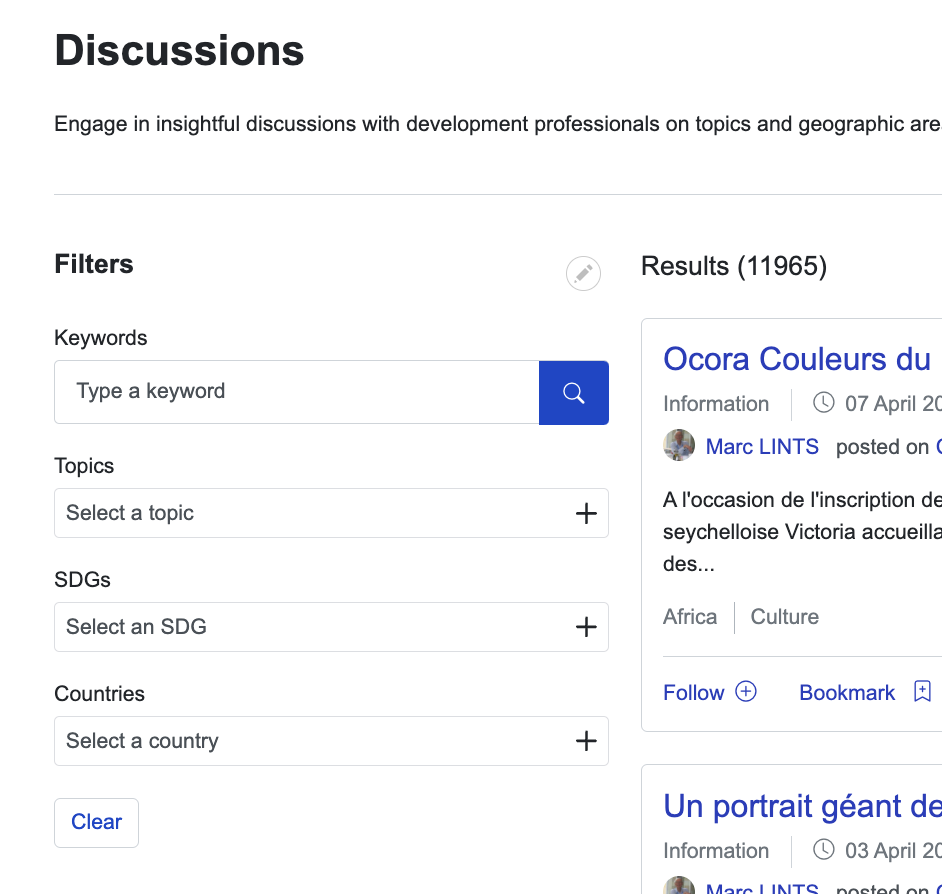Click the bookmark ribbon icon
Image resolution: width=942 pixels, height=894 pixels.
point(922,692)
